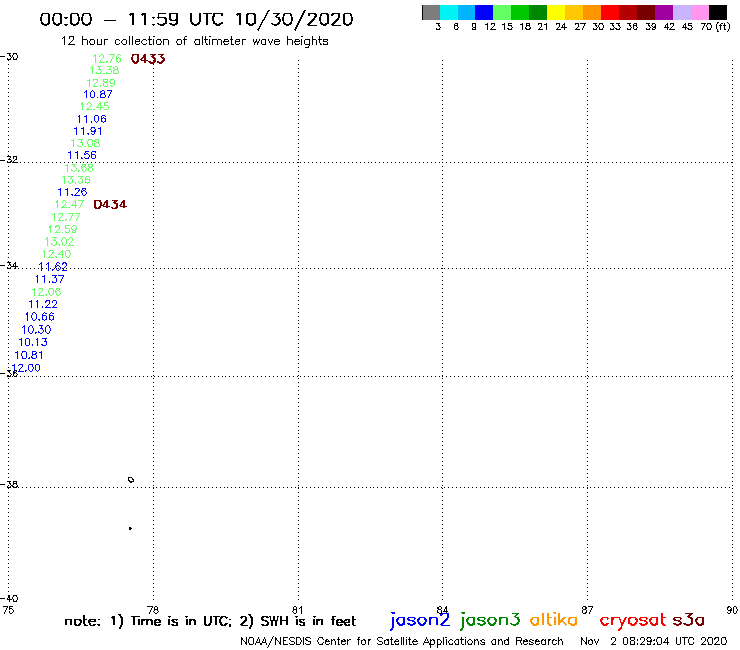Click the lavender color scale swatch
This screenshot has width=740, height=650.
tap(681, 12)
